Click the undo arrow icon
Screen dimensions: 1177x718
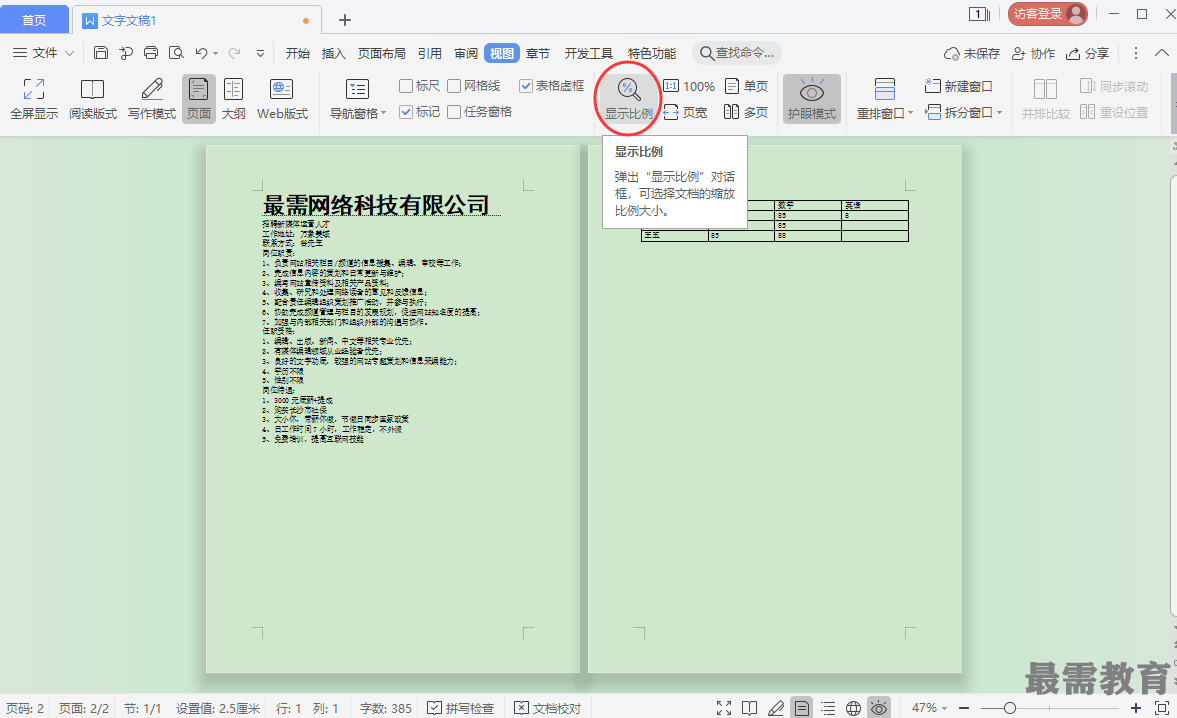tap(201, 53)
